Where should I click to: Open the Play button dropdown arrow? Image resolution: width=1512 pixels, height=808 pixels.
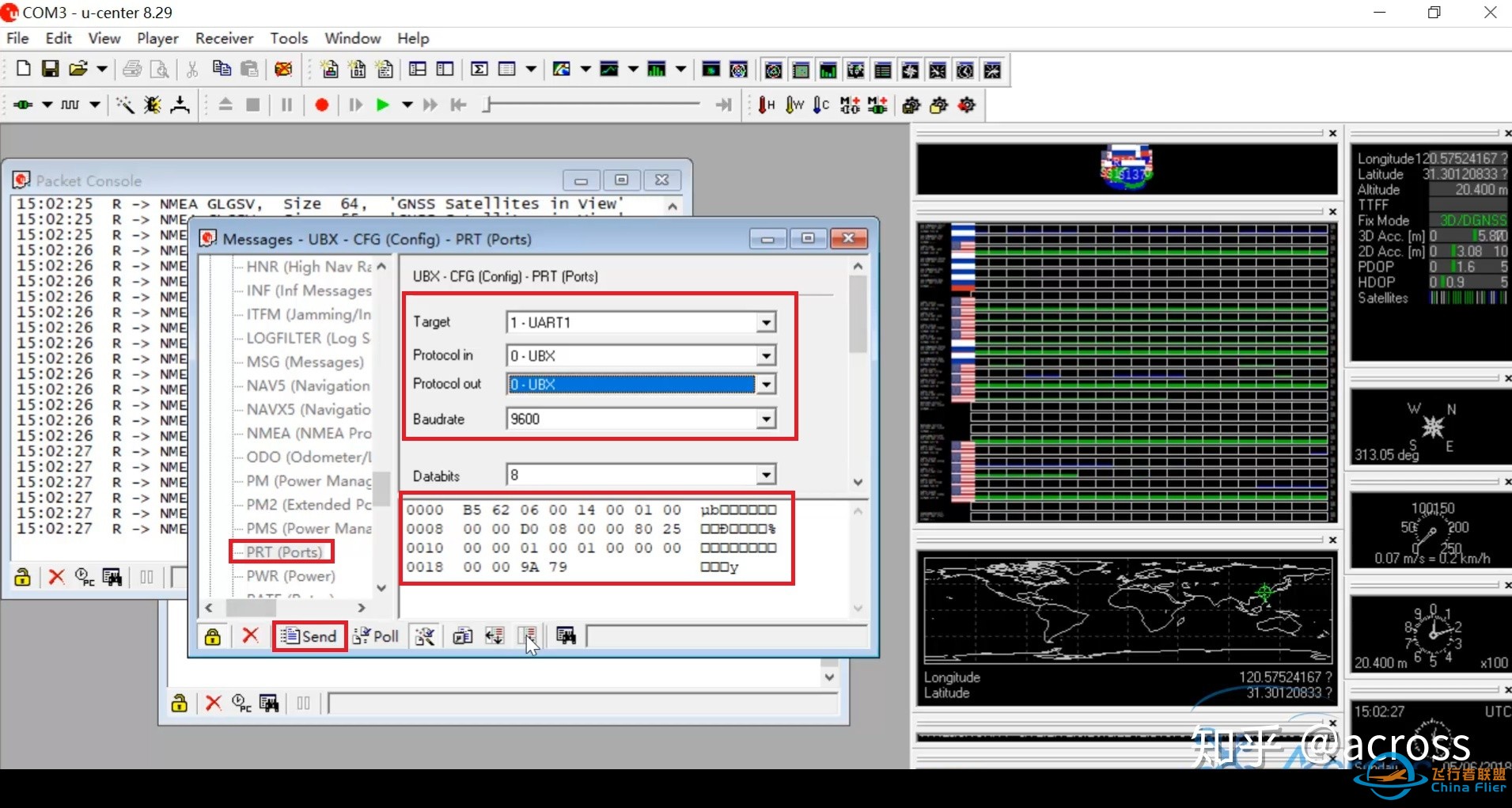[x=407, y=105]
